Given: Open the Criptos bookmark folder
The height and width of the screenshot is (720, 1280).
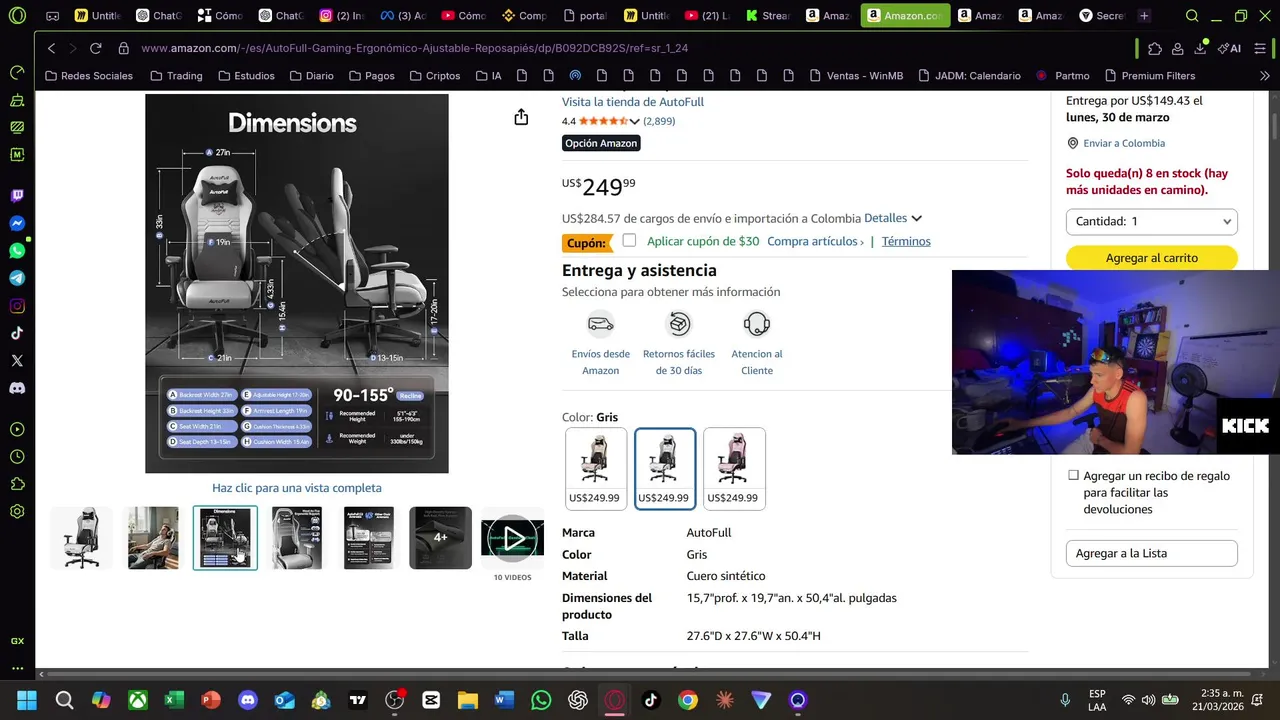Looking at the screenshot, I should (434, 76).
